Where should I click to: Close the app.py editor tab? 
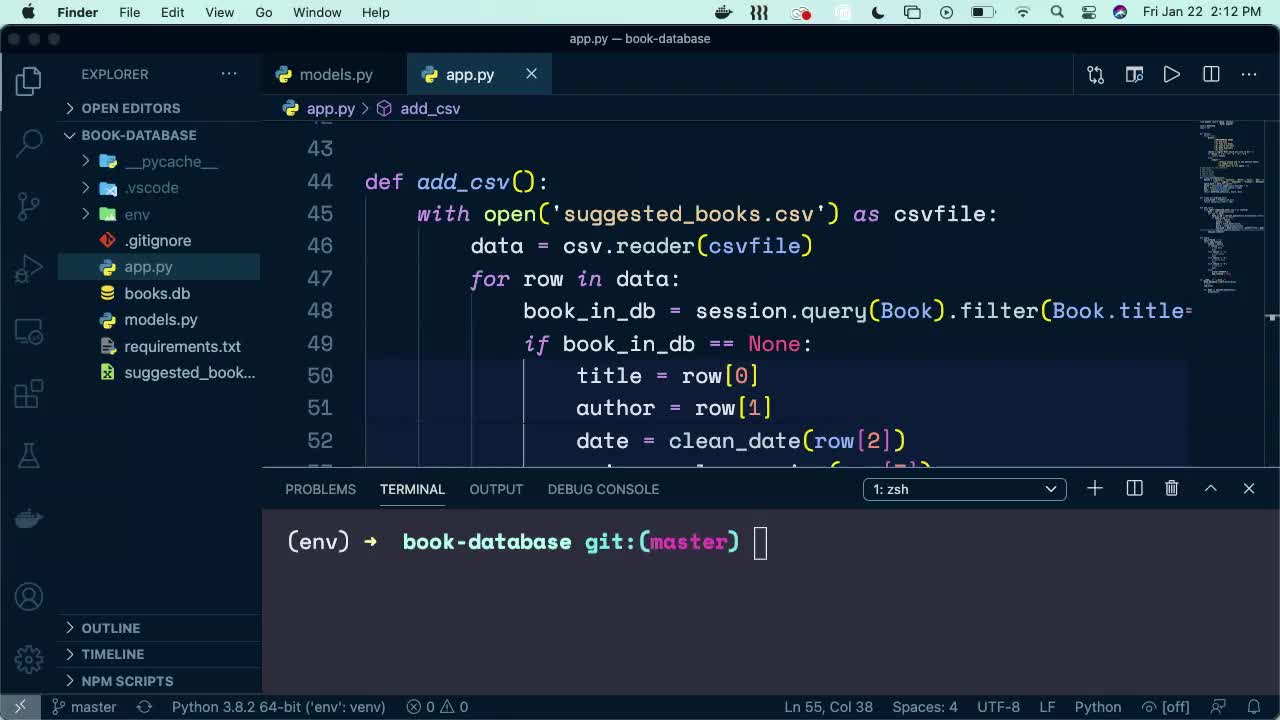[531, 74]
